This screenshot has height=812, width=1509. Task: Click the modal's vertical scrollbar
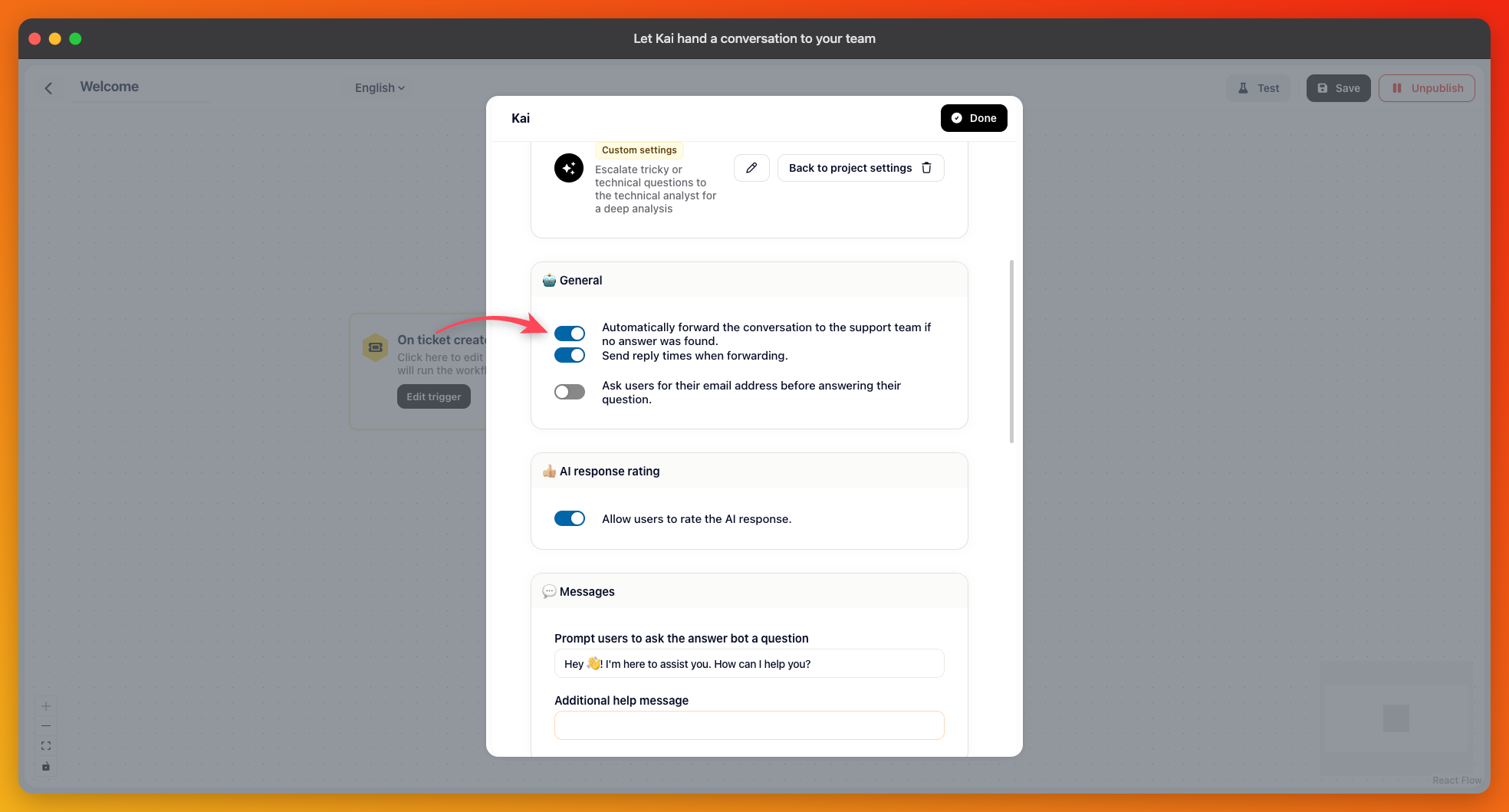tap(1012, 351)
